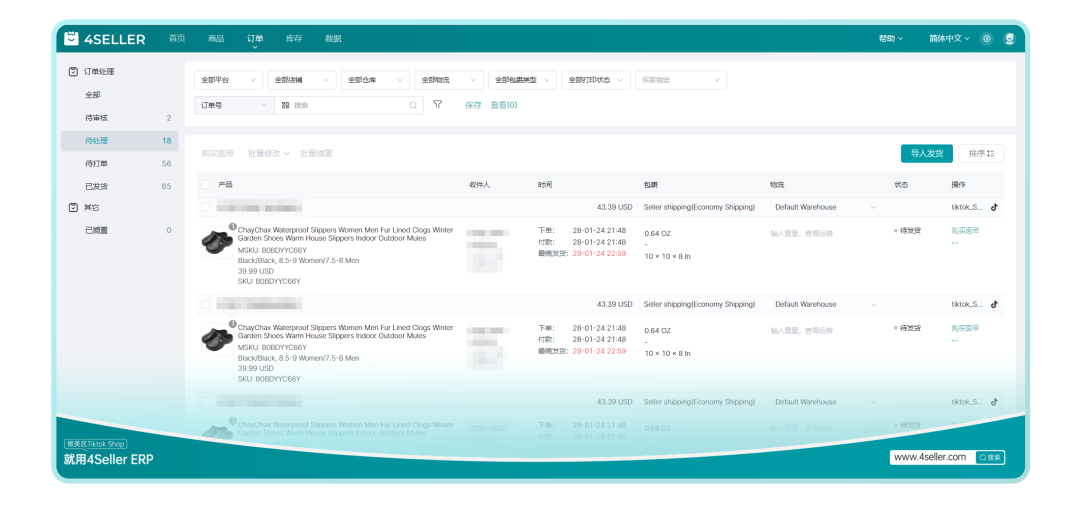Click 批量搁置 in batch toolbar

[316, 153]
